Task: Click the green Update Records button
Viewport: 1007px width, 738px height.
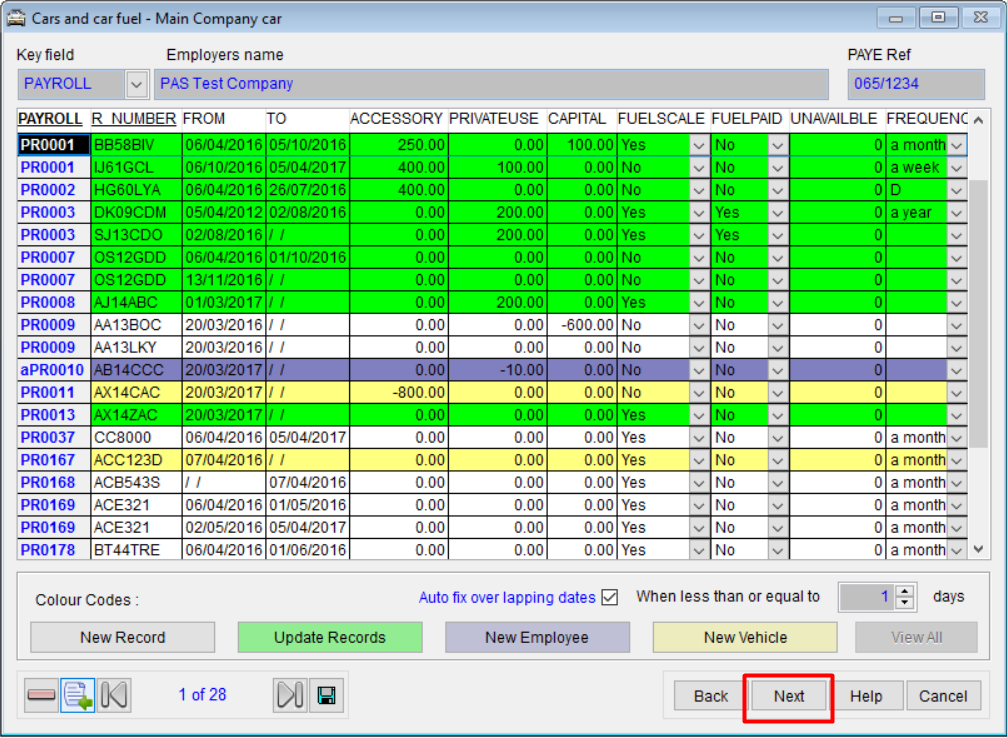Action: pyautogui.click(x=330, y=637)
